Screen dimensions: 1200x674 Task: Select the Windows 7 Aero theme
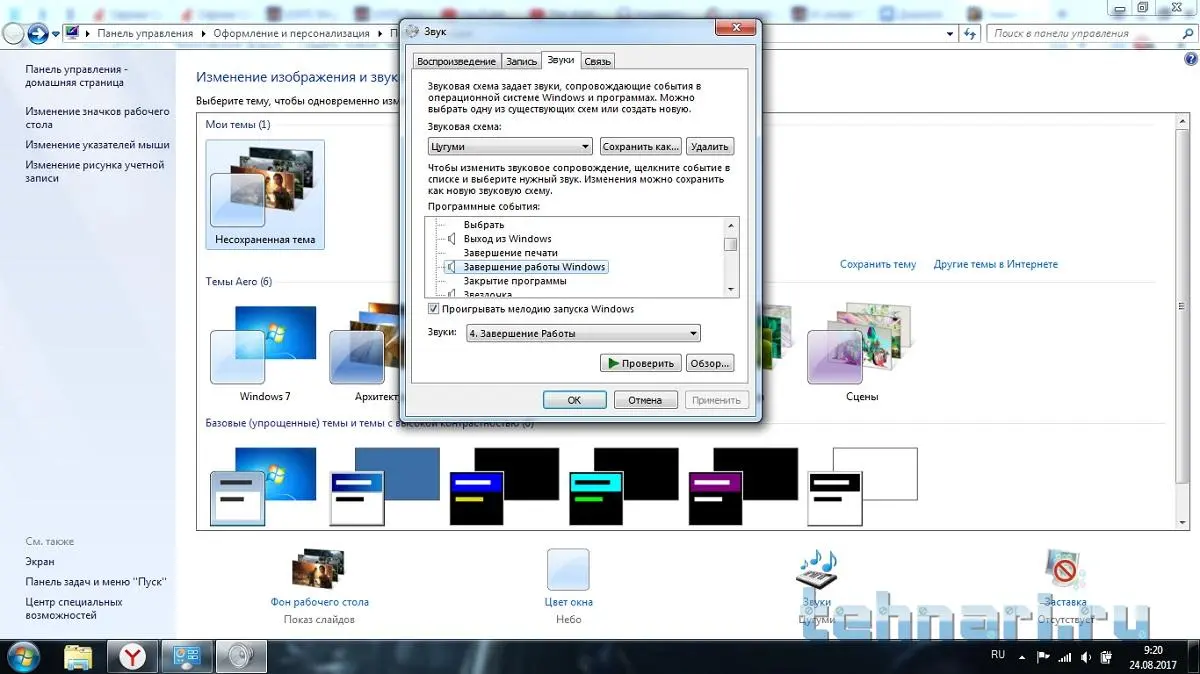tap(264, 353)
